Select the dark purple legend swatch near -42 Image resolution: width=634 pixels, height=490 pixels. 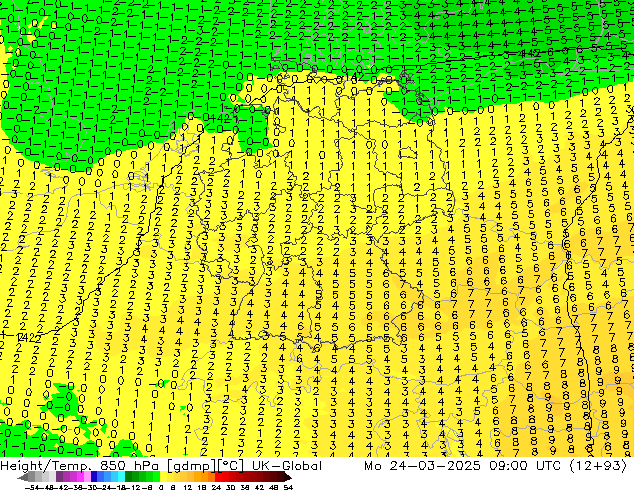[59, 477]
